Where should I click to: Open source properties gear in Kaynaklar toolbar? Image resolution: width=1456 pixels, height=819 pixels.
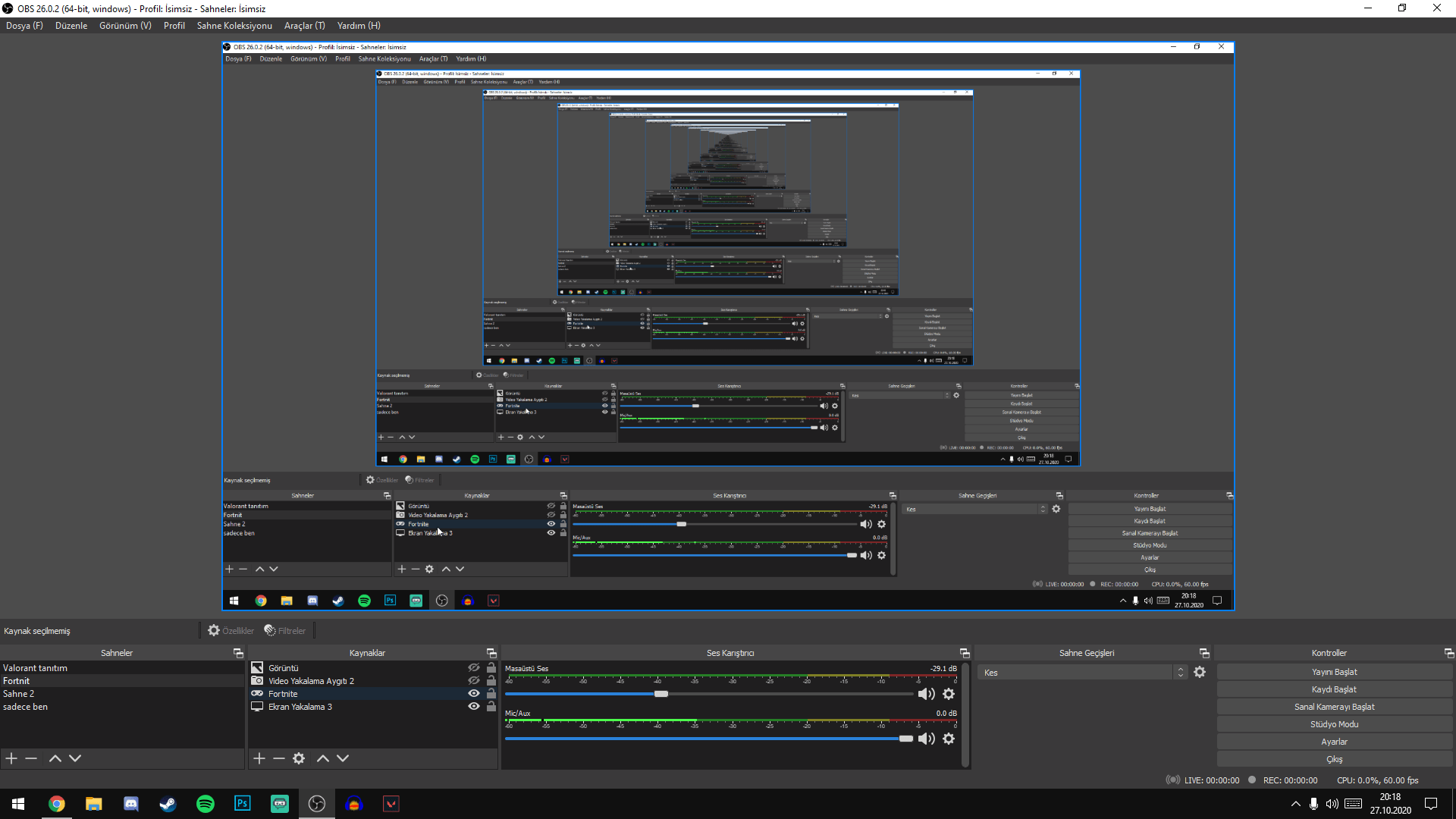coord(299,758)
